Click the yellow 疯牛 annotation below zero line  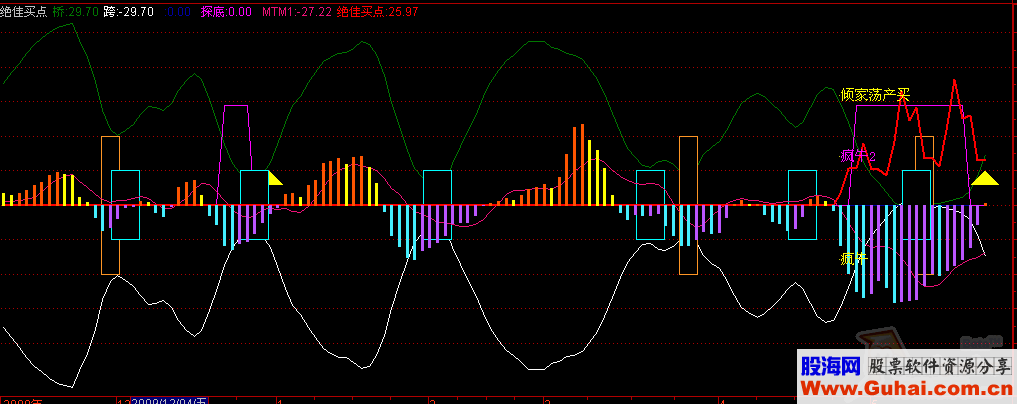854,259
